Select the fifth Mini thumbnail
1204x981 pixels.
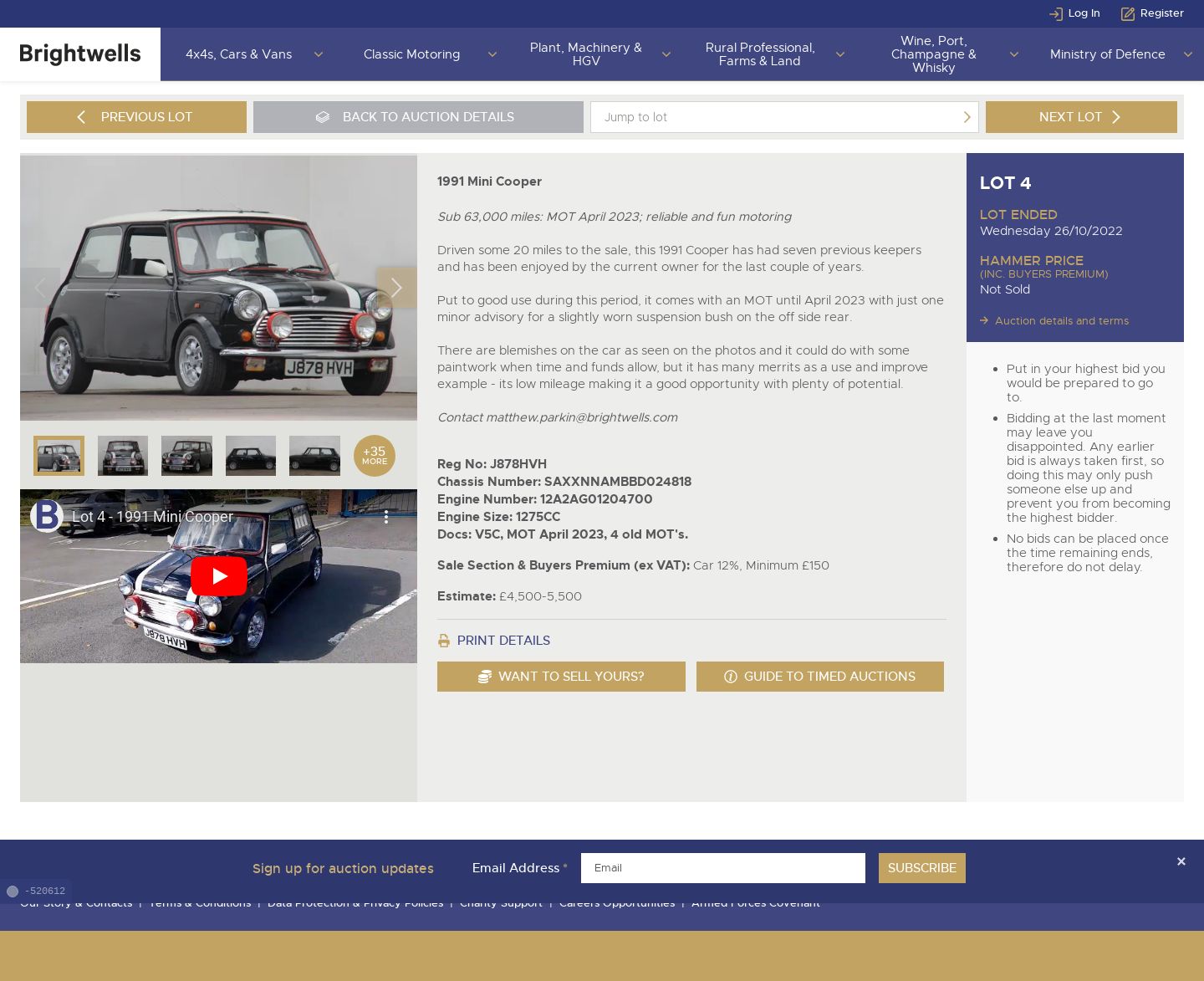[314, 456]
